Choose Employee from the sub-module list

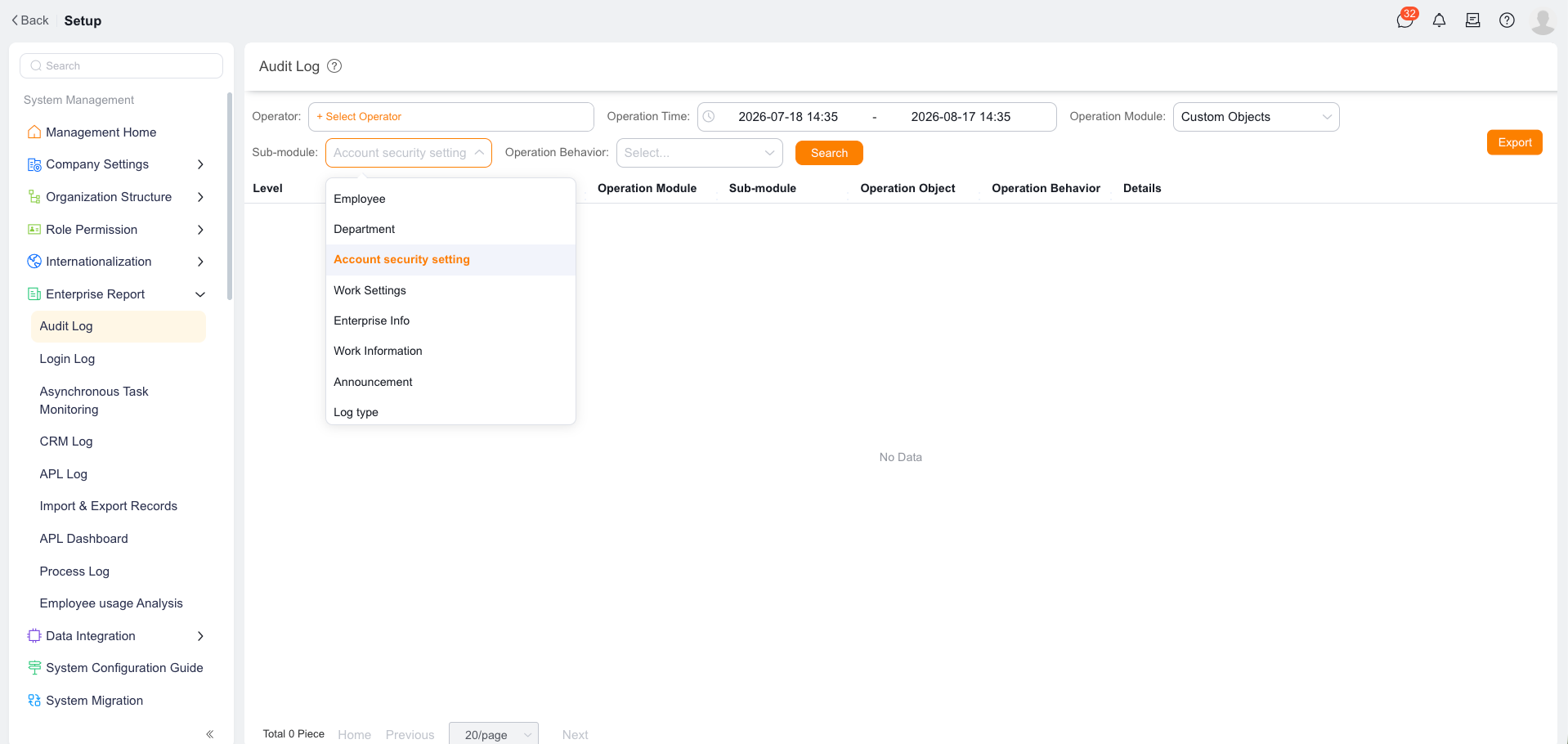pos(450,199)
